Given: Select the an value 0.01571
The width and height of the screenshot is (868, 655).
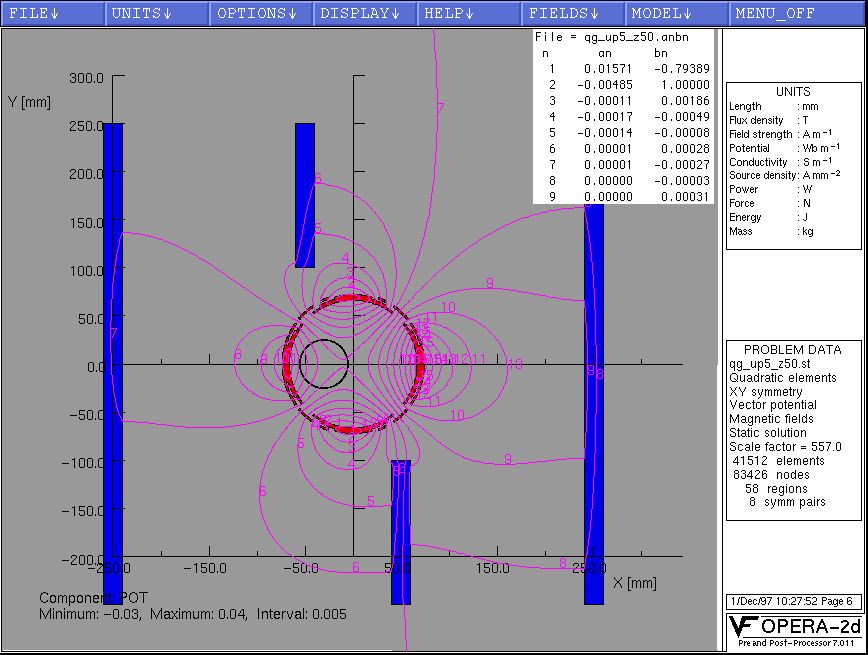Looking at the screenshot, I should point(608,69).
